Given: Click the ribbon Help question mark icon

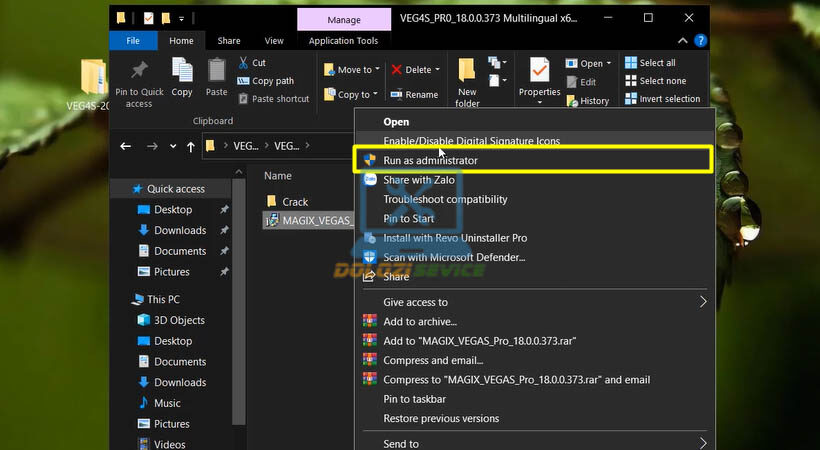Looking at the screenshot, I should coord(700,40).
